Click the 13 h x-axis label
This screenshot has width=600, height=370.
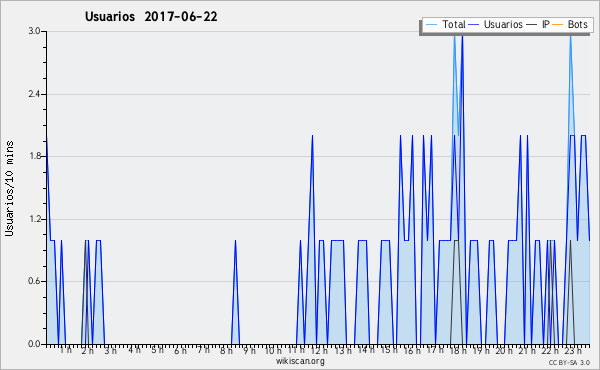[x=343, y=350]
